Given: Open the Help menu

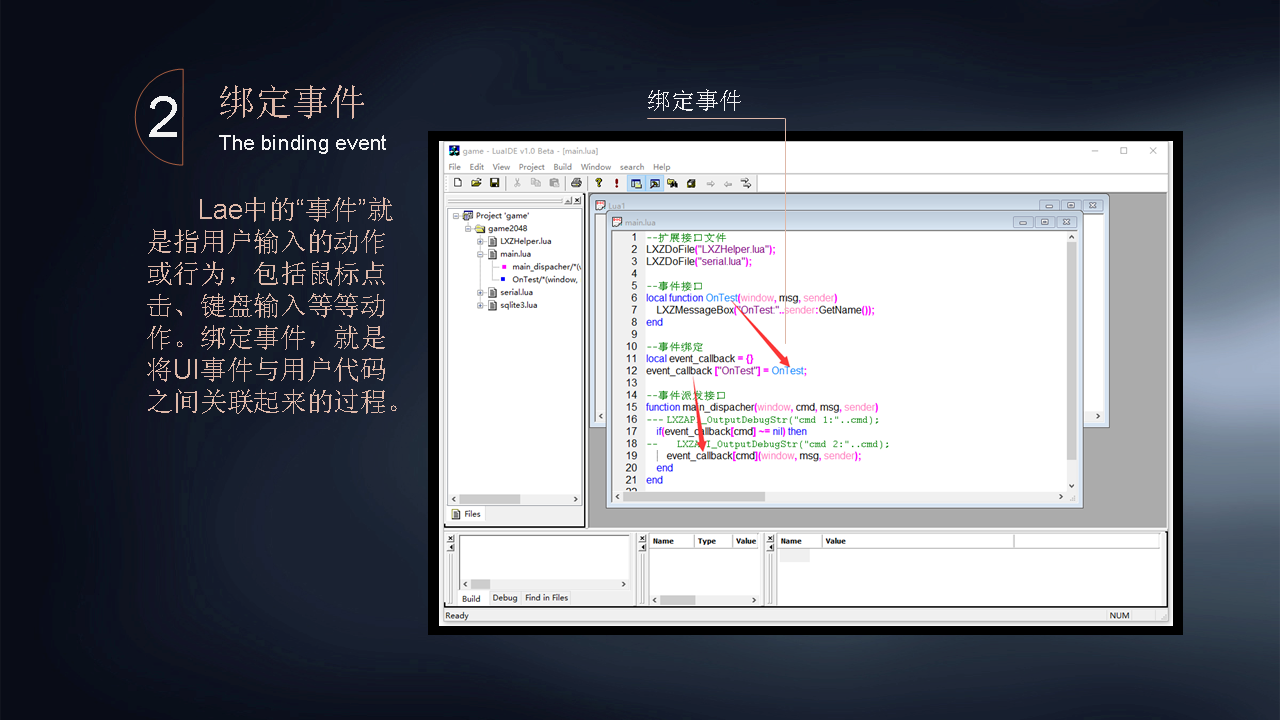Looking at the screenshot, I should [662, 167].
